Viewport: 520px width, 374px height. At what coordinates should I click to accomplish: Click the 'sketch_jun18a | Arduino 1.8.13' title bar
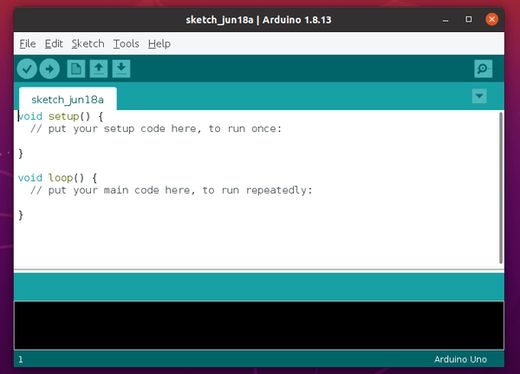point(258,20)
